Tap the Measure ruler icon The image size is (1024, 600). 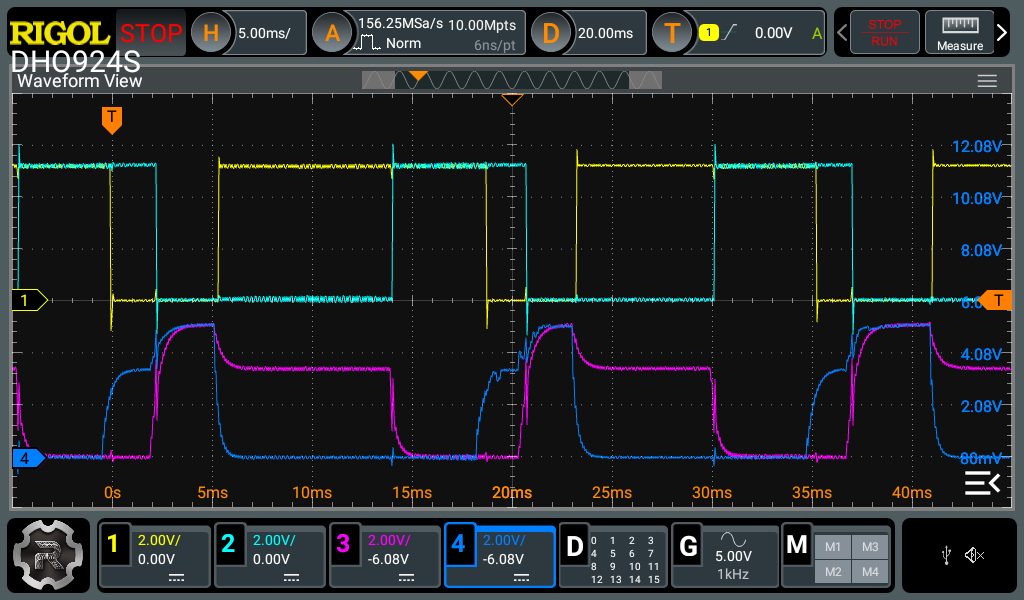(959, 33)
